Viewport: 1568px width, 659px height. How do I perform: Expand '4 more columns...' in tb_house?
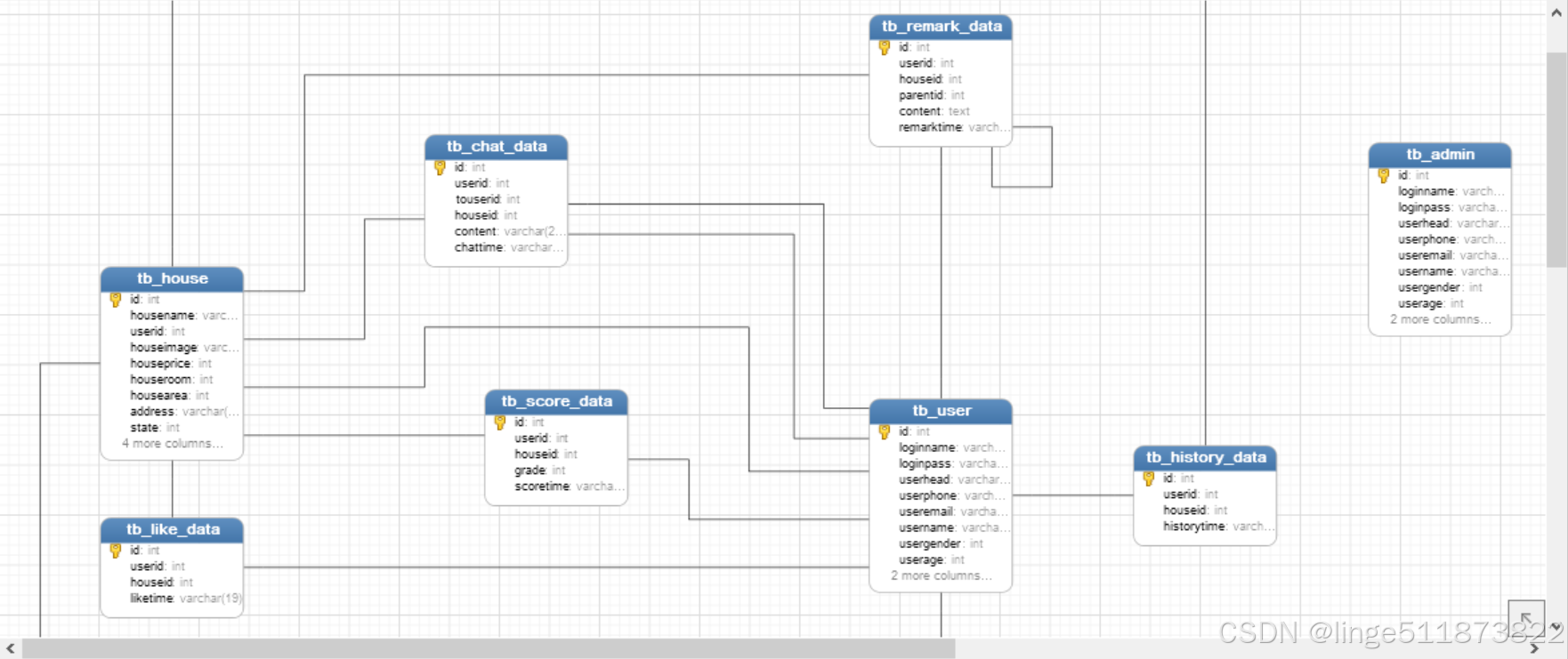(x=173, y=444)
